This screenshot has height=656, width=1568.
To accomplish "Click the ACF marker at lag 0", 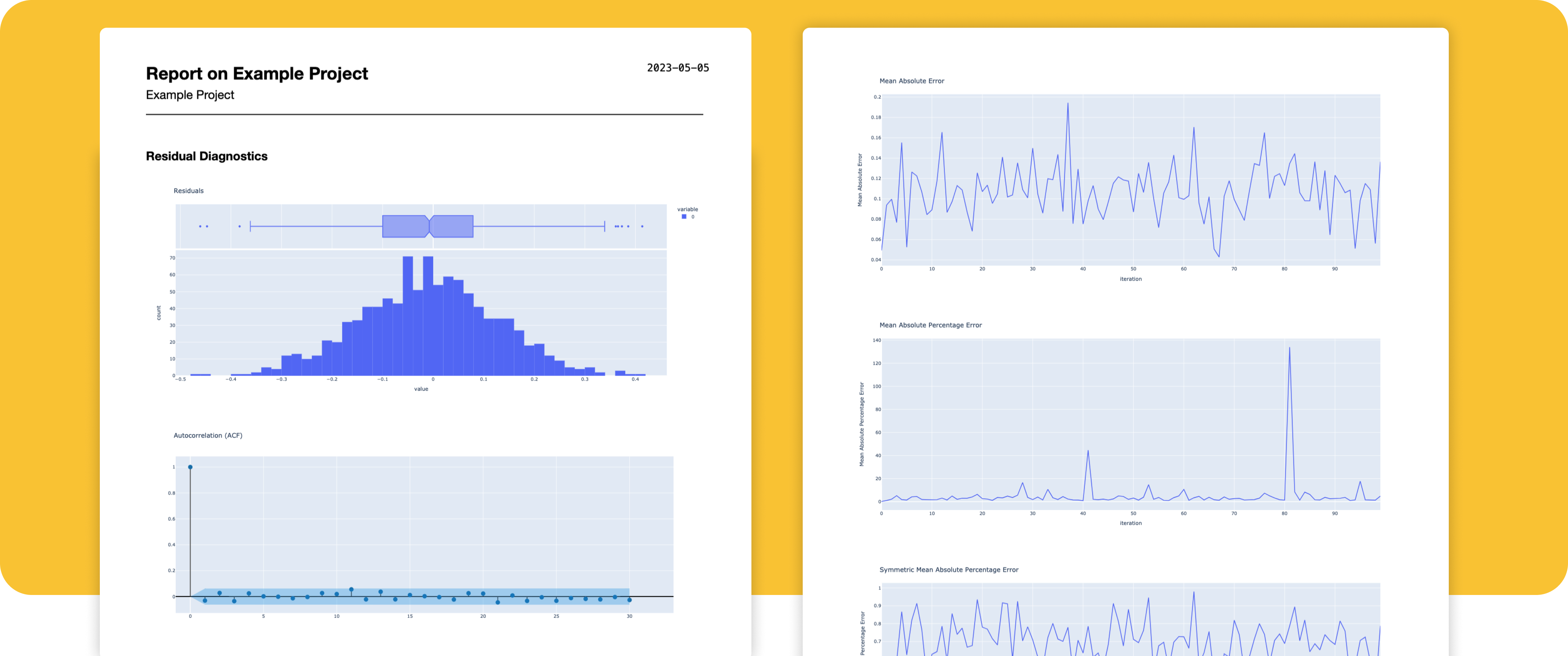I will [191, 467].
